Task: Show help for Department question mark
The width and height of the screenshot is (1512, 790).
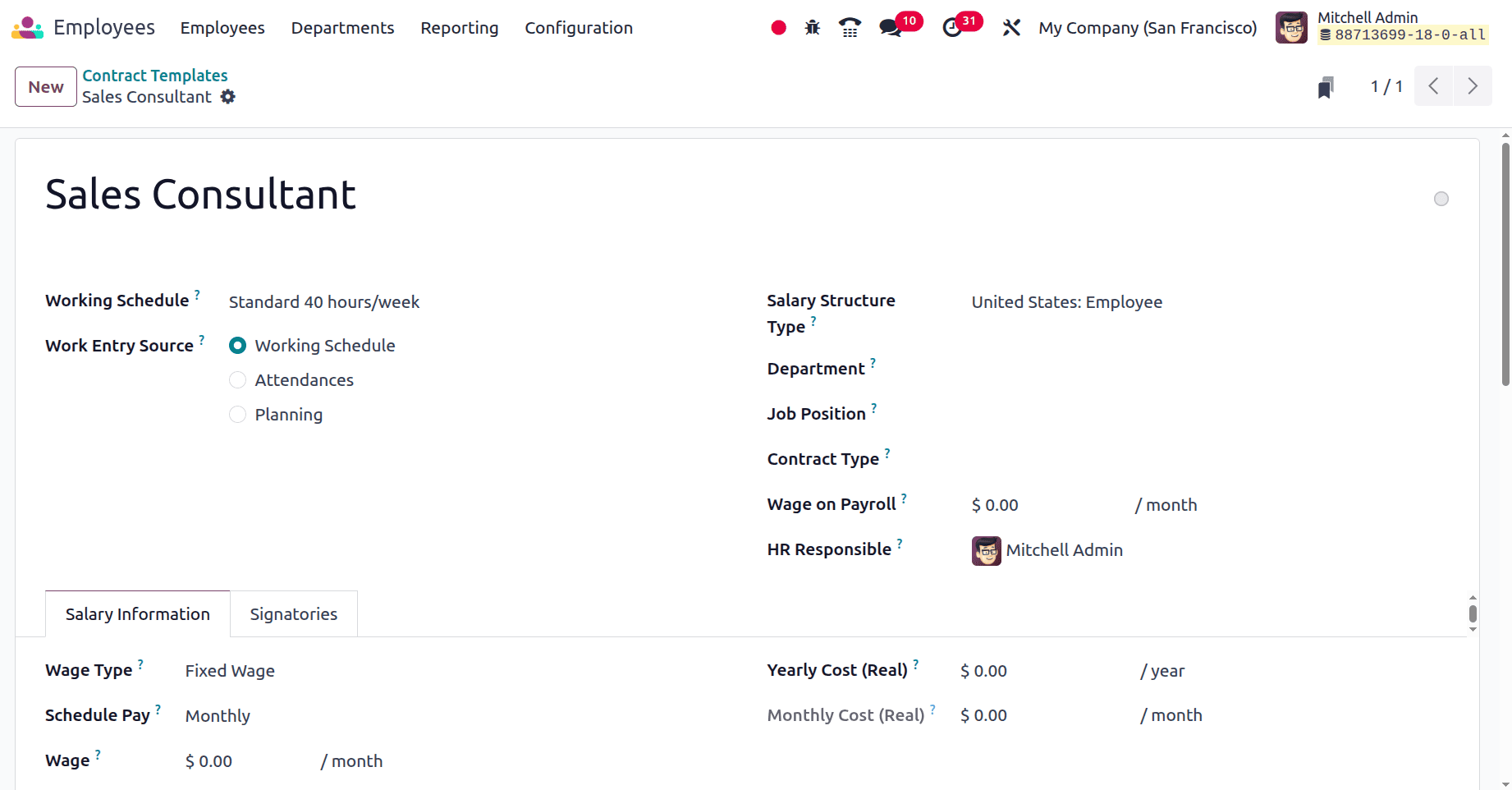Action: (873, 361)
